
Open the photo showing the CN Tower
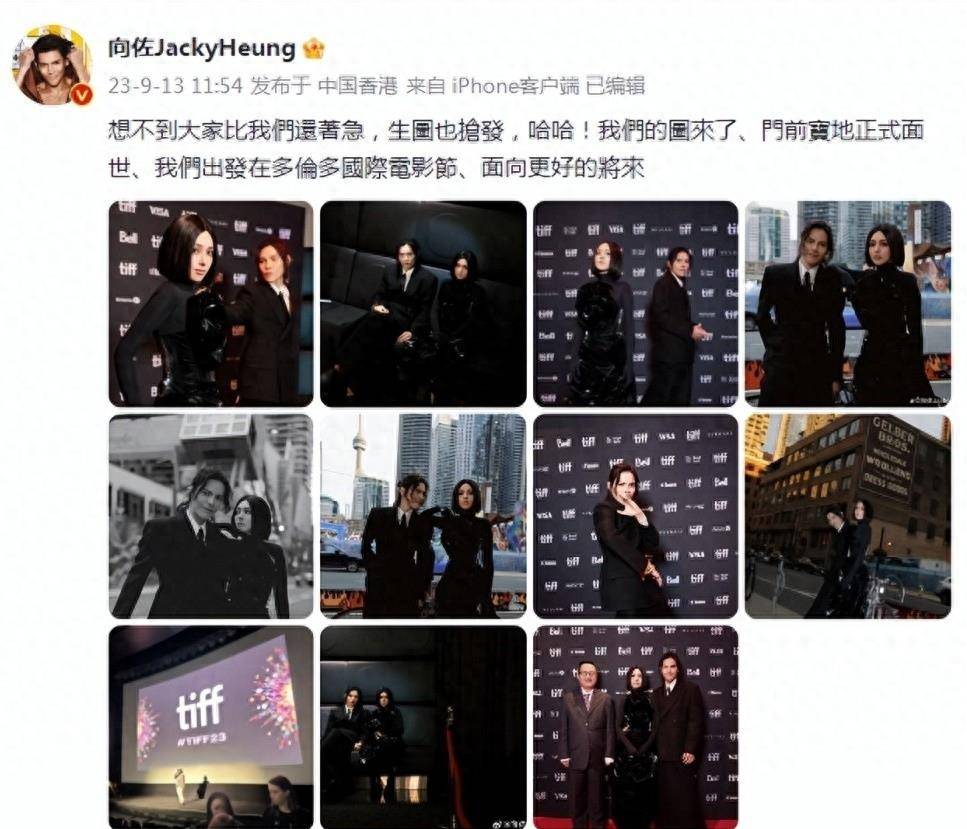423,516
